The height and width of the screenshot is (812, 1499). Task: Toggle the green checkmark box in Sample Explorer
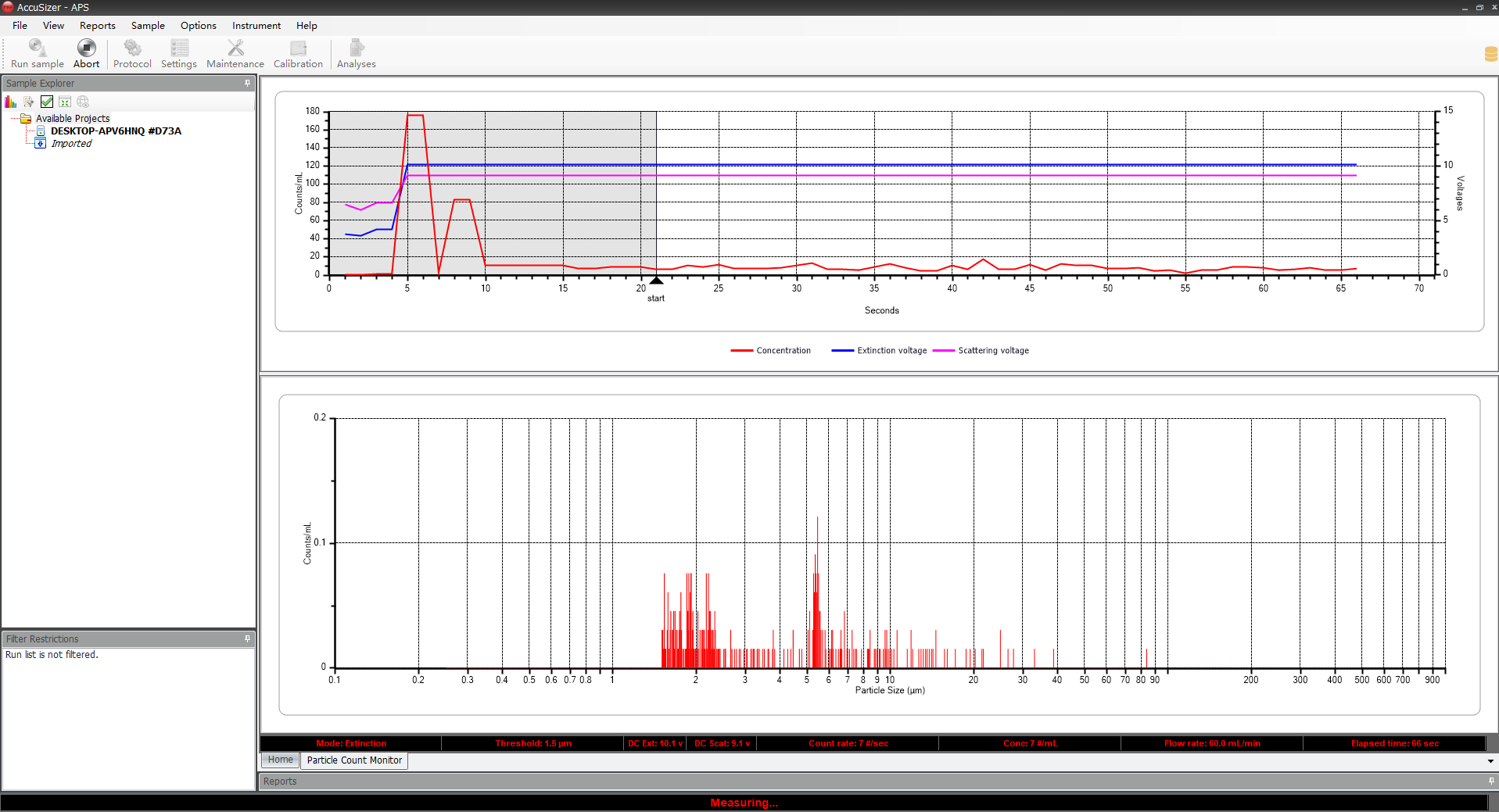point(47,102)
